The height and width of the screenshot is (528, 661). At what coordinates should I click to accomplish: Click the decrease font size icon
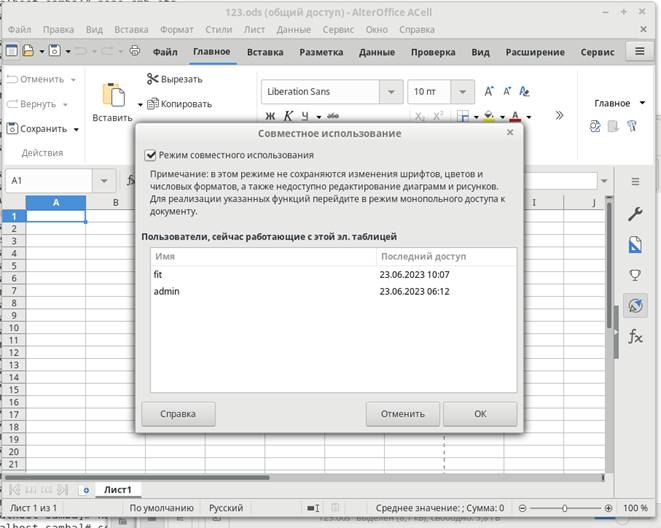pyautogui.click(x=507, y=91)
